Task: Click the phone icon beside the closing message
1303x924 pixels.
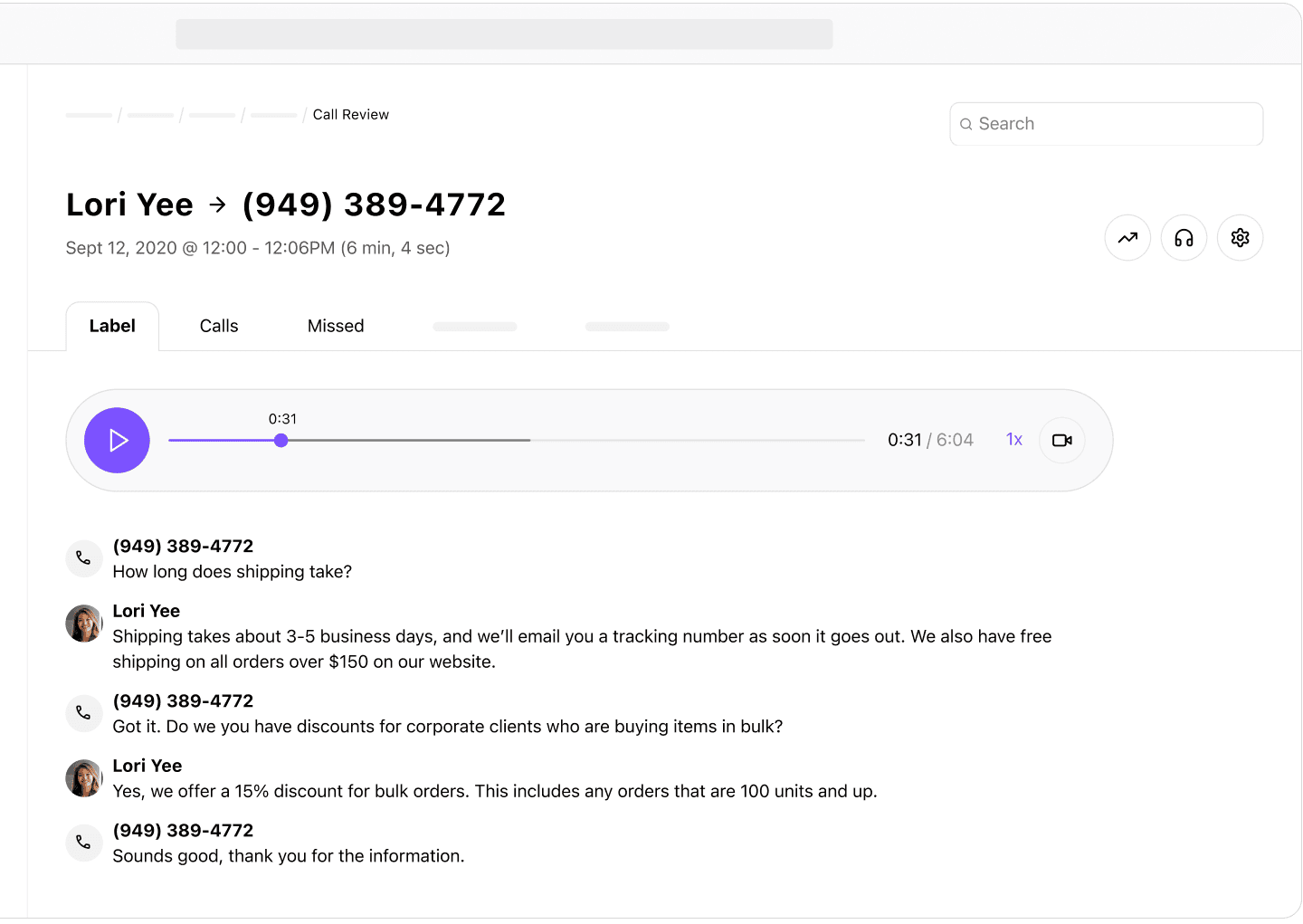Action: coord(84,843)
